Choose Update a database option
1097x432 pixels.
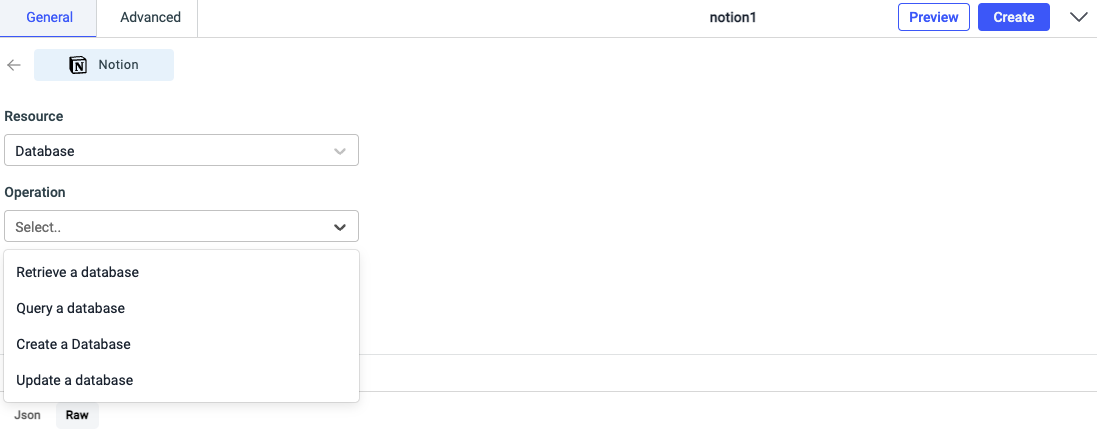coord(75,380)
